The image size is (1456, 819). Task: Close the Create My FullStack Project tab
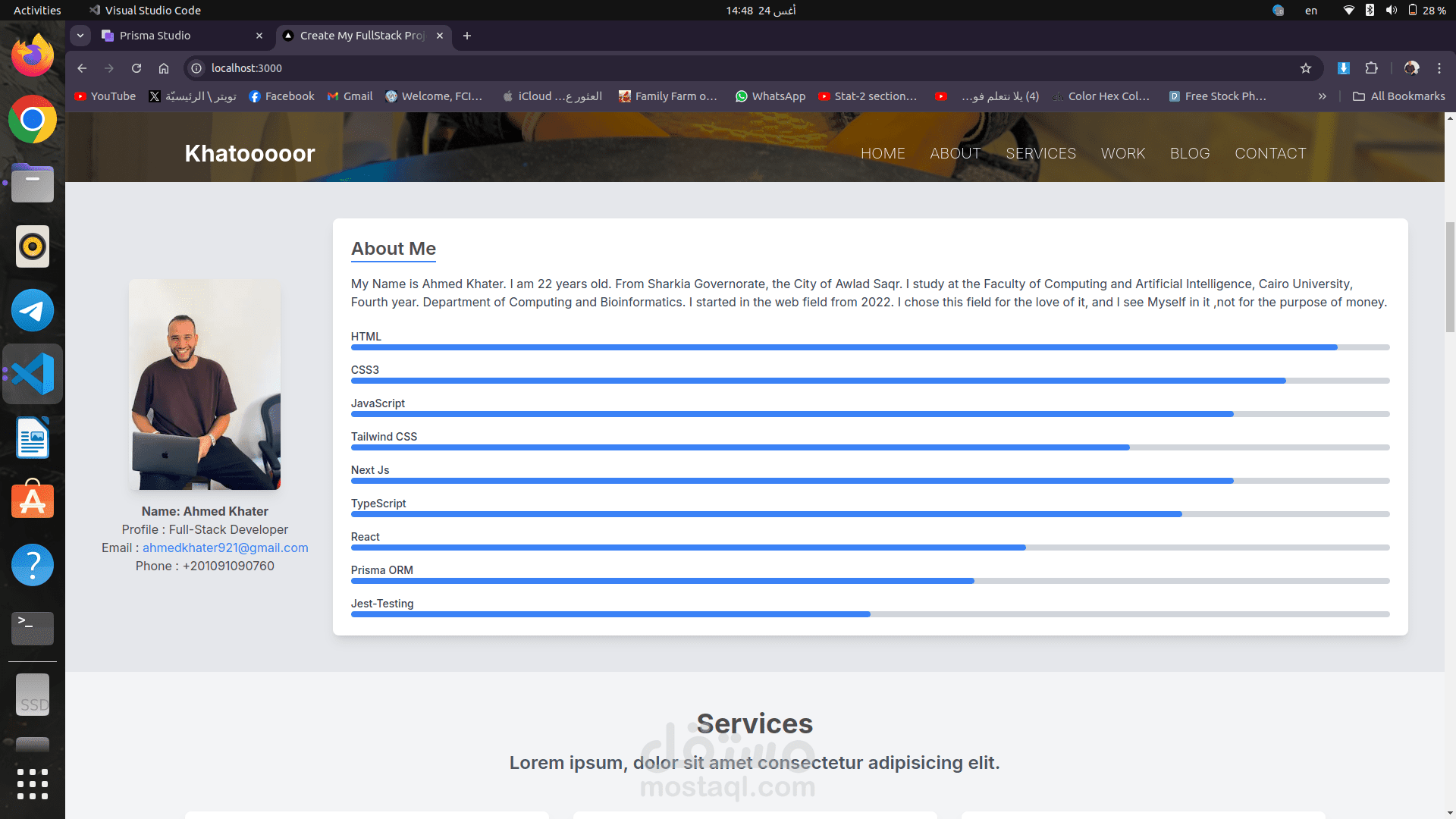[x=440, y=36]
